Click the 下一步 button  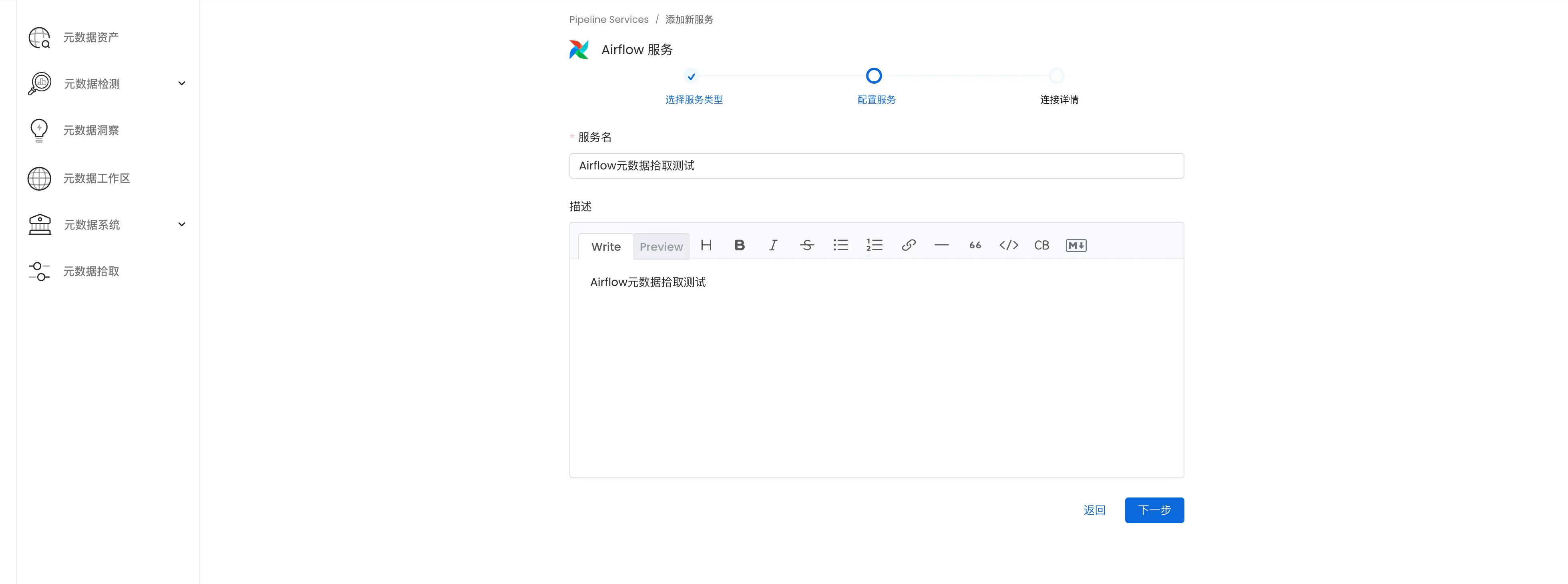tap(1154, 510)
